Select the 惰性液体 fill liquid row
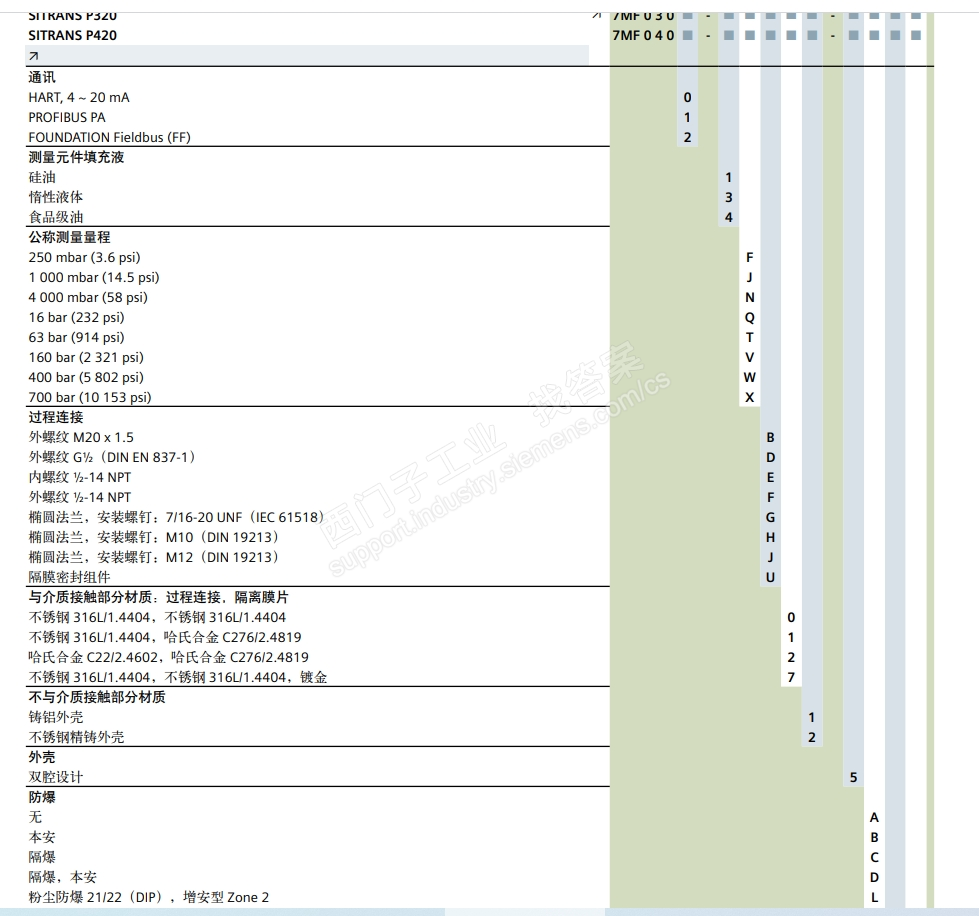 (56, 197)
